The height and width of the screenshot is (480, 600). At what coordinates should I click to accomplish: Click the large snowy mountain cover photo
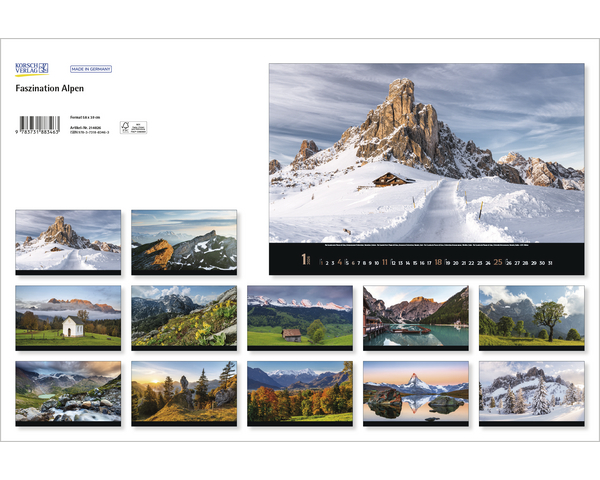tap(426, 153)
